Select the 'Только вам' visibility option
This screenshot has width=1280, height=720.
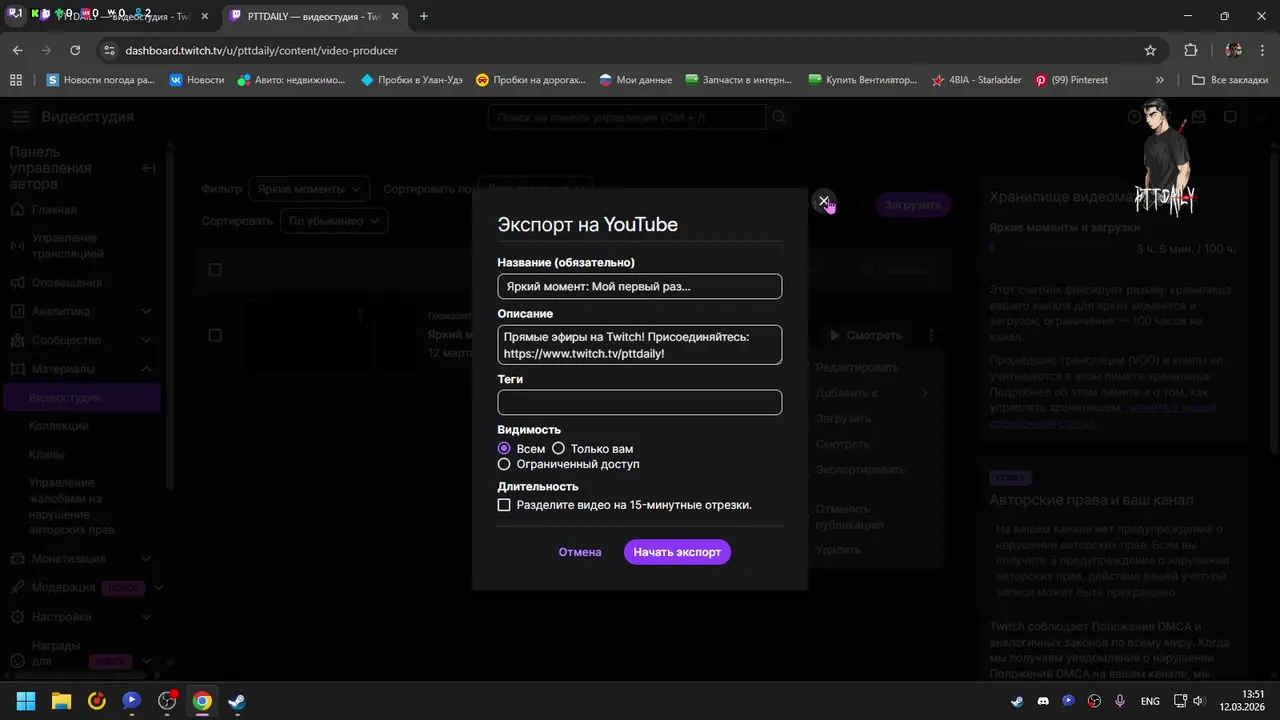(x=558, y=449)
